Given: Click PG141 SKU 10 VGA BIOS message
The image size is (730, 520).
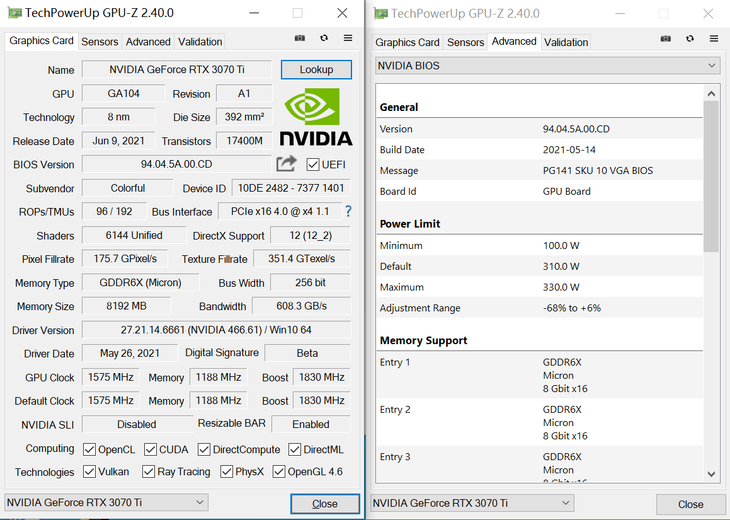Looking at the screenshot, I should click(598, 170).
